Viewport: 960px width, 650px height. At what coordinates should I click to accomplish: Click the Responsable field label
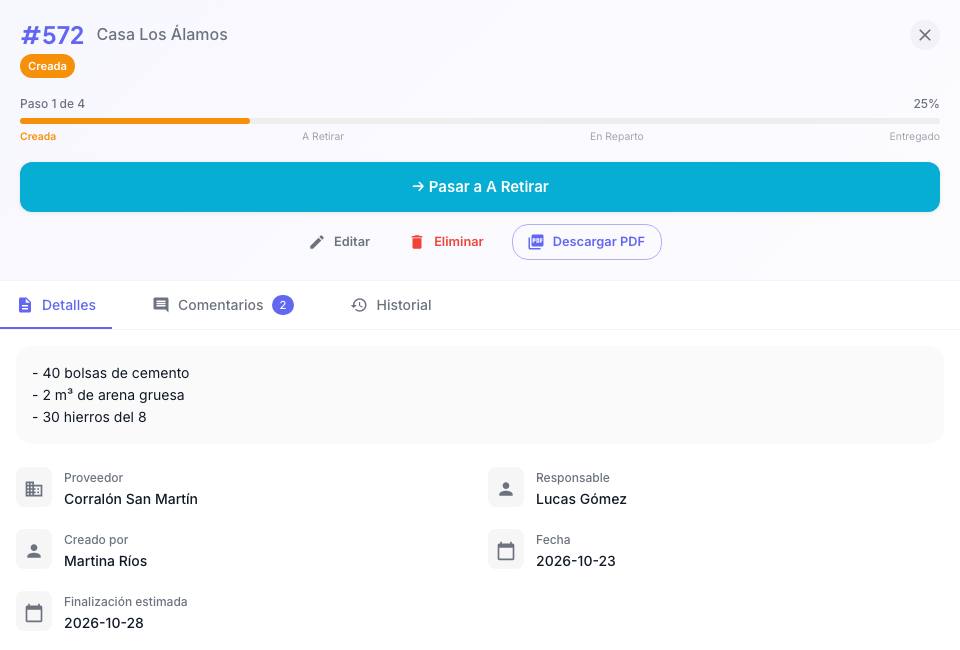point(572,478)
